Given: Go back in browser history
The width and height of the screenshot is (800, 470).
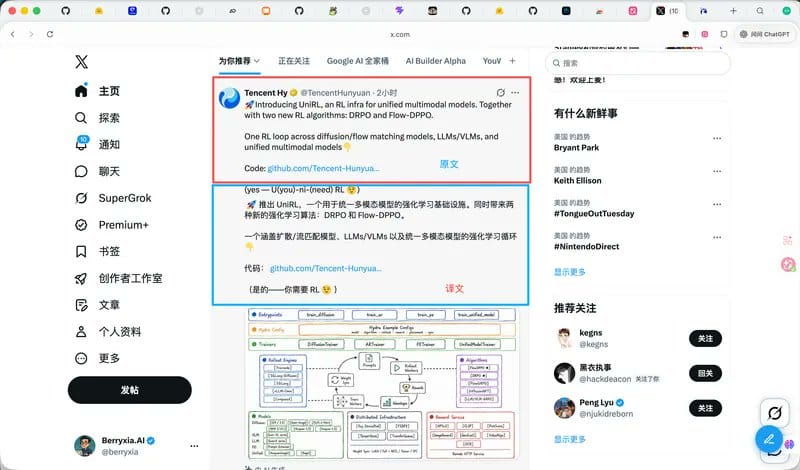Looking at the screenshot, I should 13,34.
